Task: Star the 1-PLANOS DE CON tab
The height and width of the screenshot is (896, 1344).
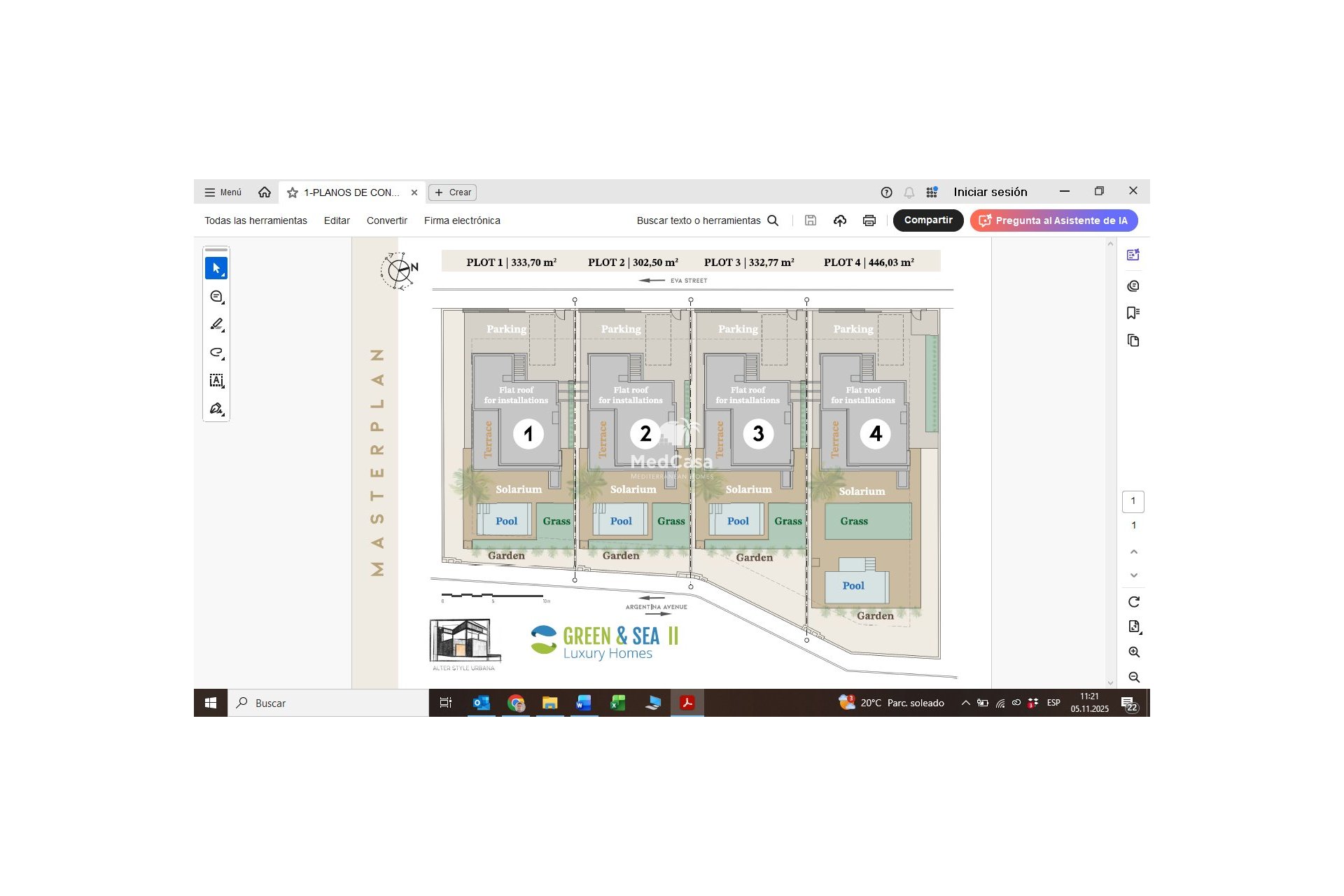Action: click(293, 192)
